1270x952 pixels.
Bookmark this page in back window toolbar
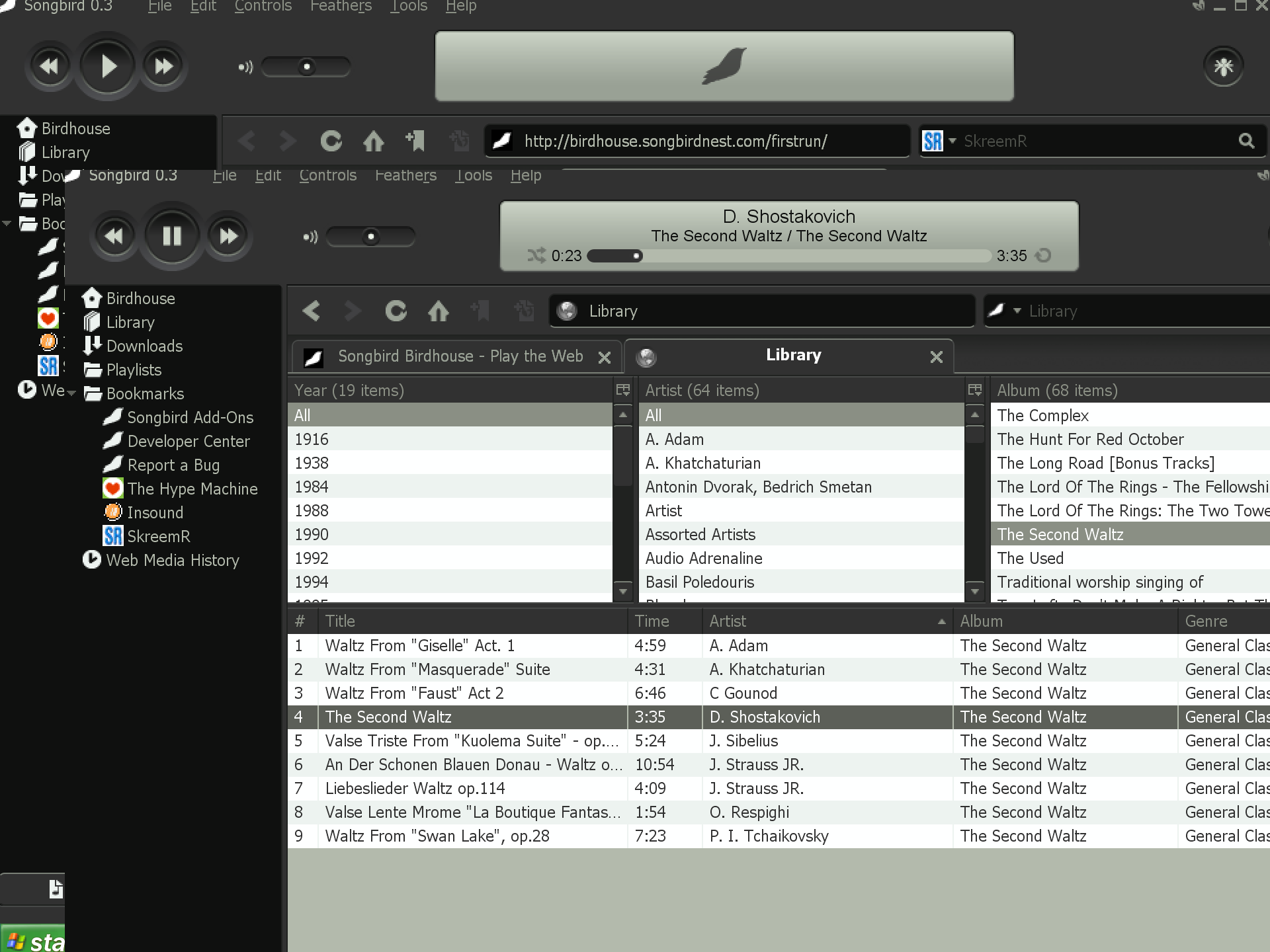pyautogui.click(x=415, y=141)
